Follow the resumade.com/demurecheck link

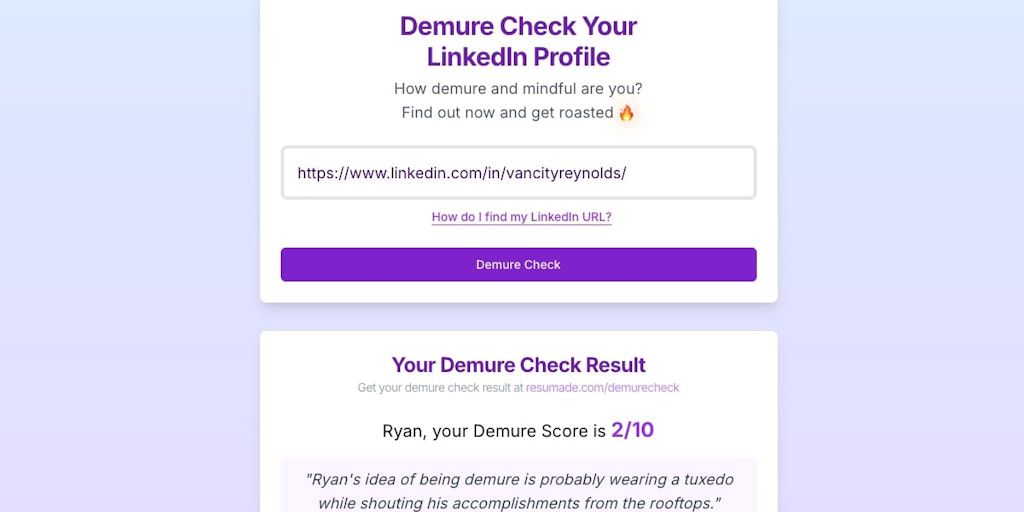pos(602,388)
